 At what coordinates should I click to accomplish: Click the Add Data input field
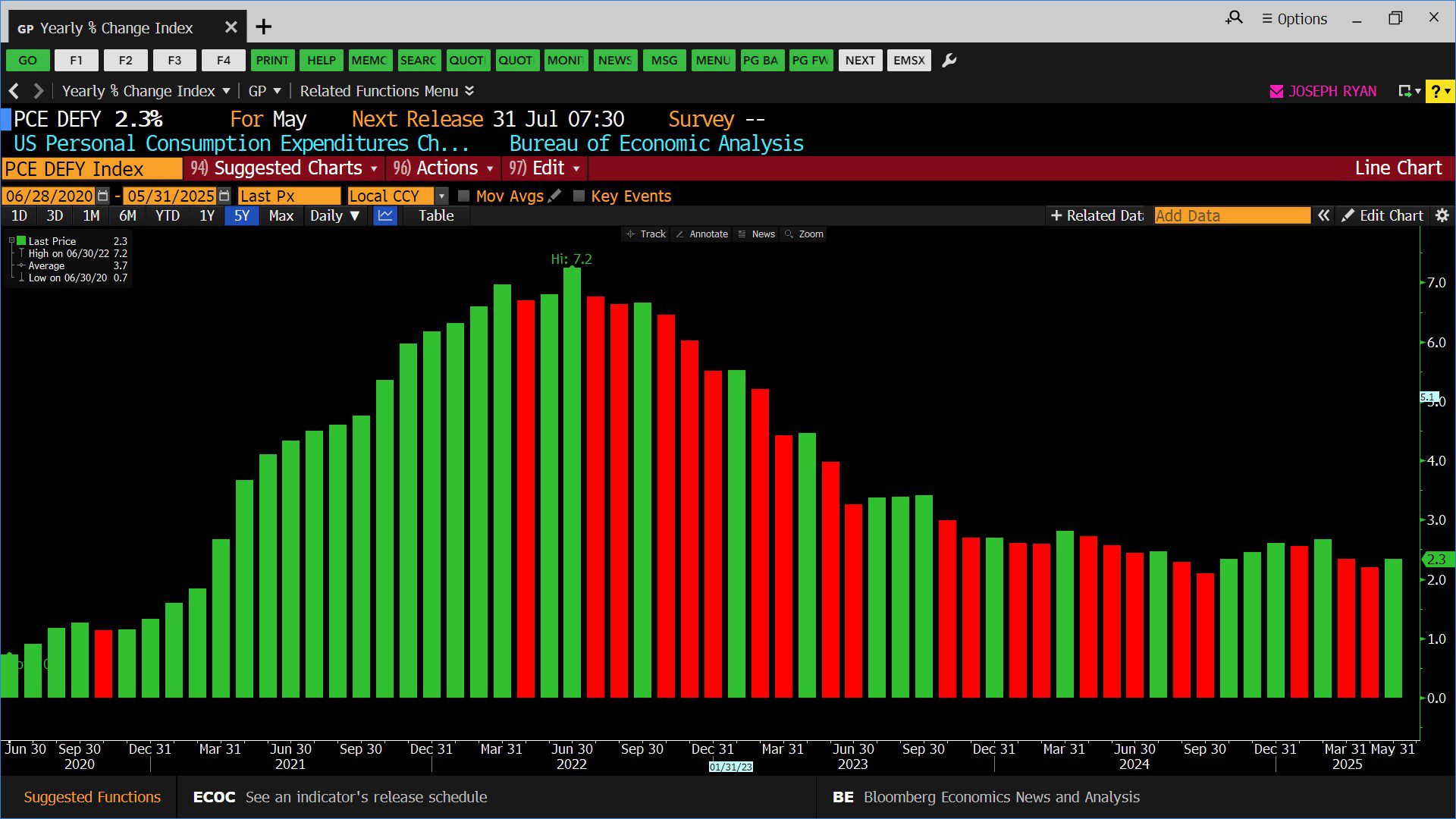pyautogui.click(x=1232, y=216)
